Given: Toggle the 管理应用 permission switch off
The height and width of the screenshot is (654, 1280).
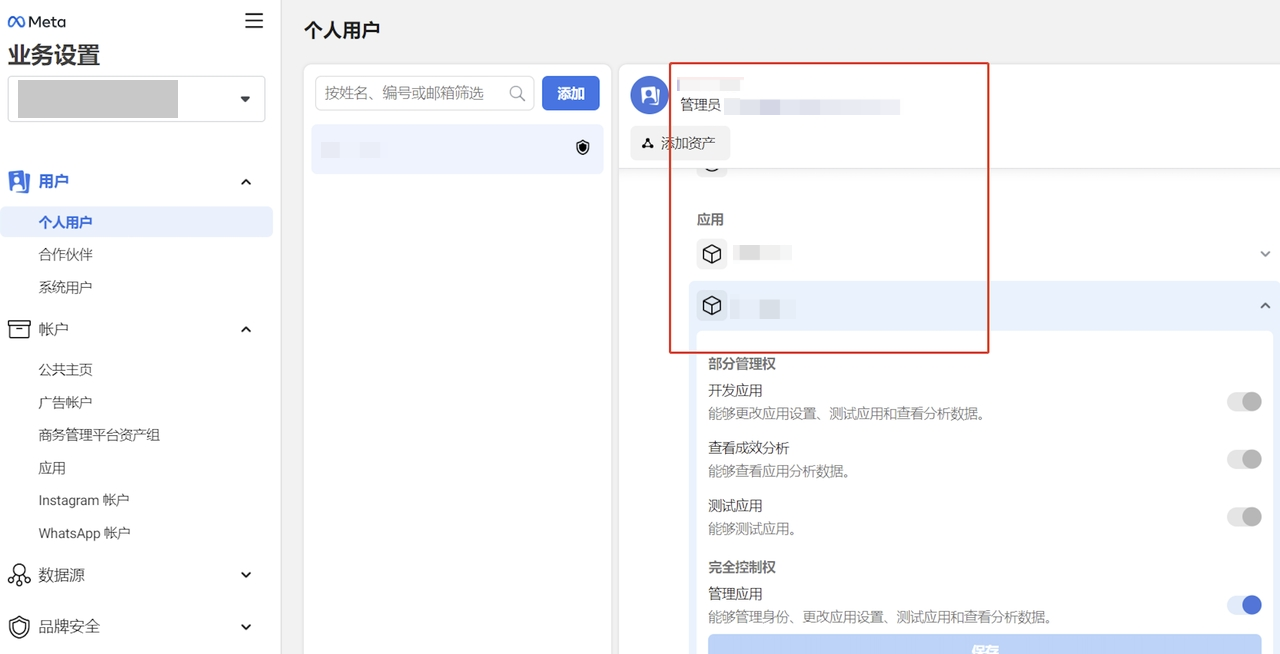Looking at the screenshot, I should 1245,605.
